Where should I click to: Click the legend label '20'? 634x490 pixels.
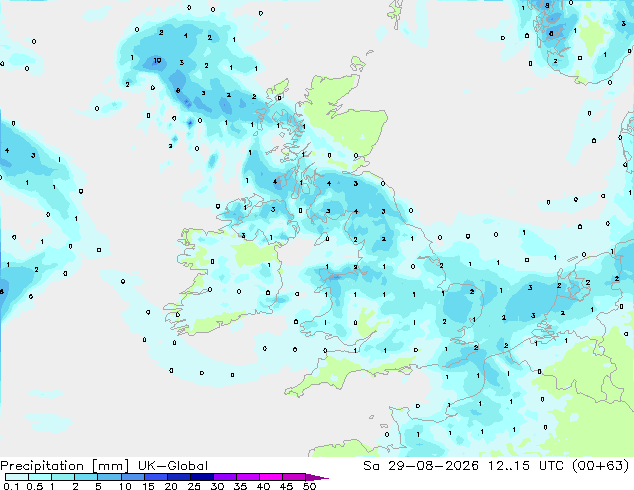click(x=171, y=486)
